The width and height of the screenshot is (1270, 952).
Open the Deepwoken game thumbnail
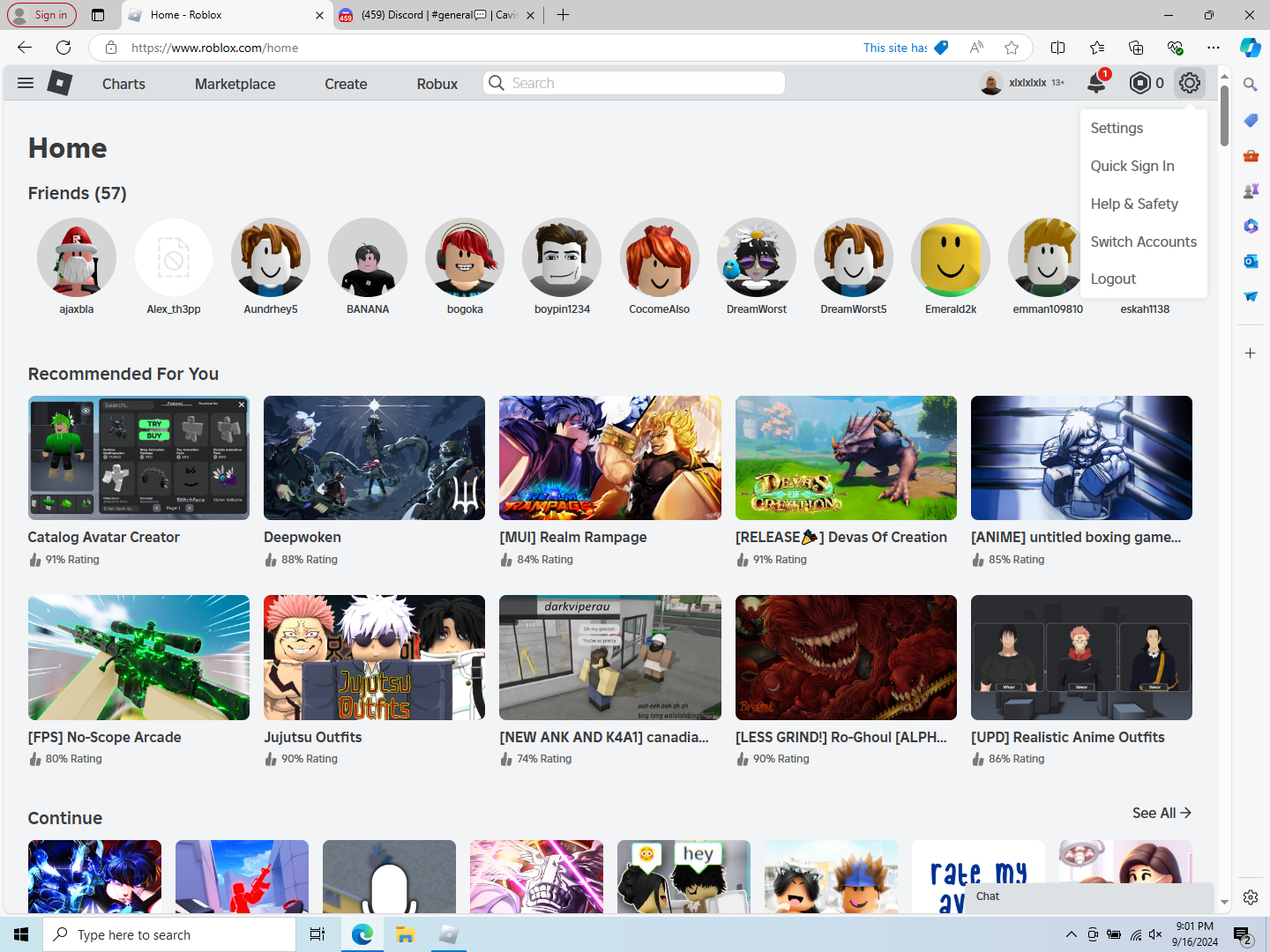click(x=374, y=457)
